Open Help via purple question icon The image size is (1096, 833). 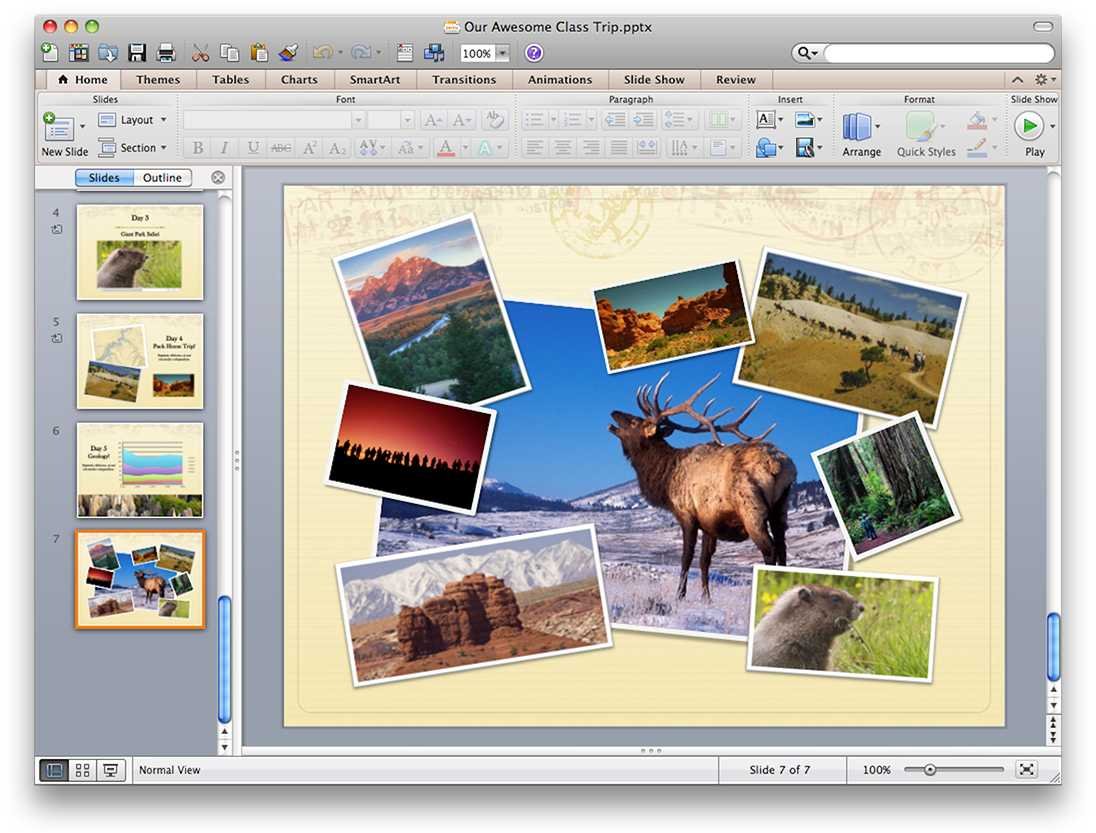coord(534,53)
